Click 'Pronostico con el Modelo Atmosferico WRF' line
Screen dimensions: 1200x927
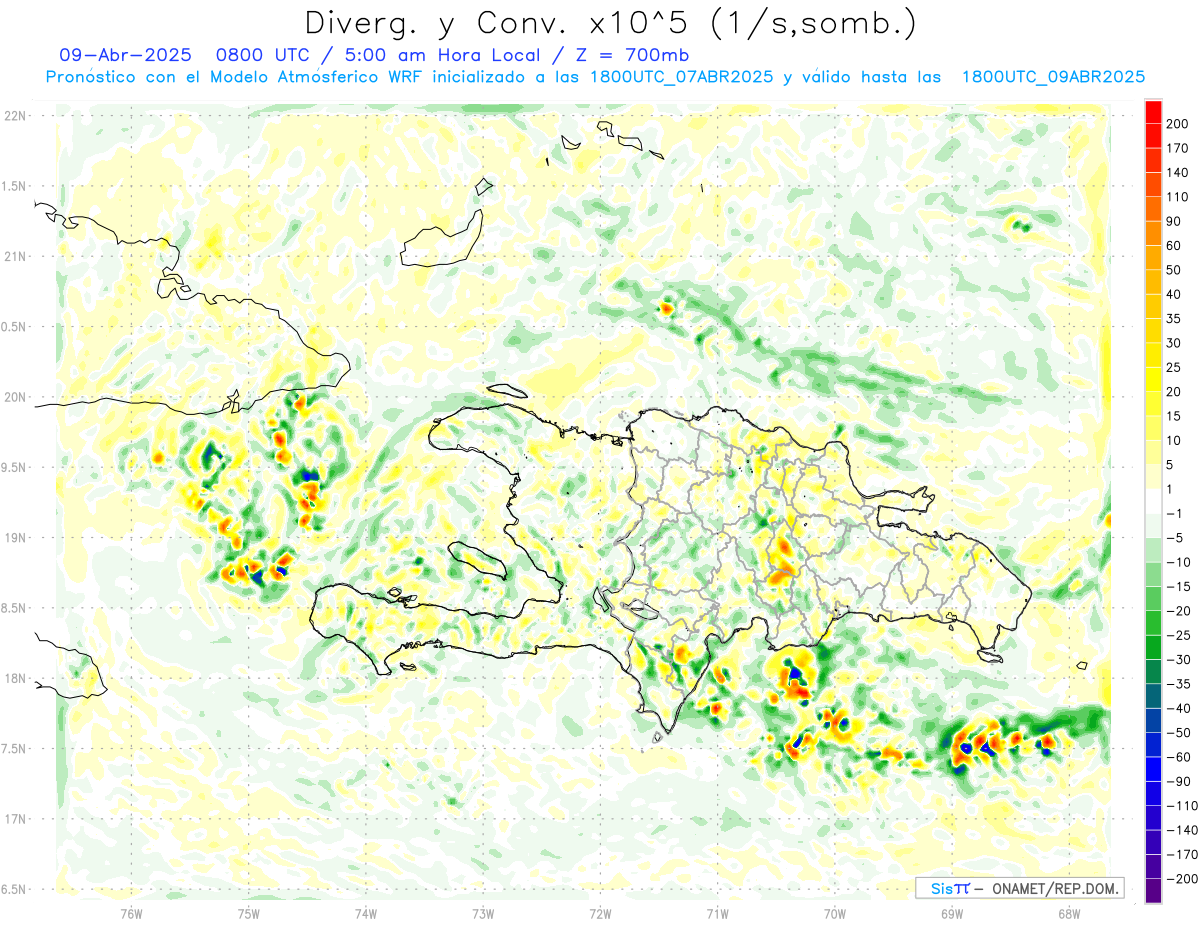click(595, 77)
